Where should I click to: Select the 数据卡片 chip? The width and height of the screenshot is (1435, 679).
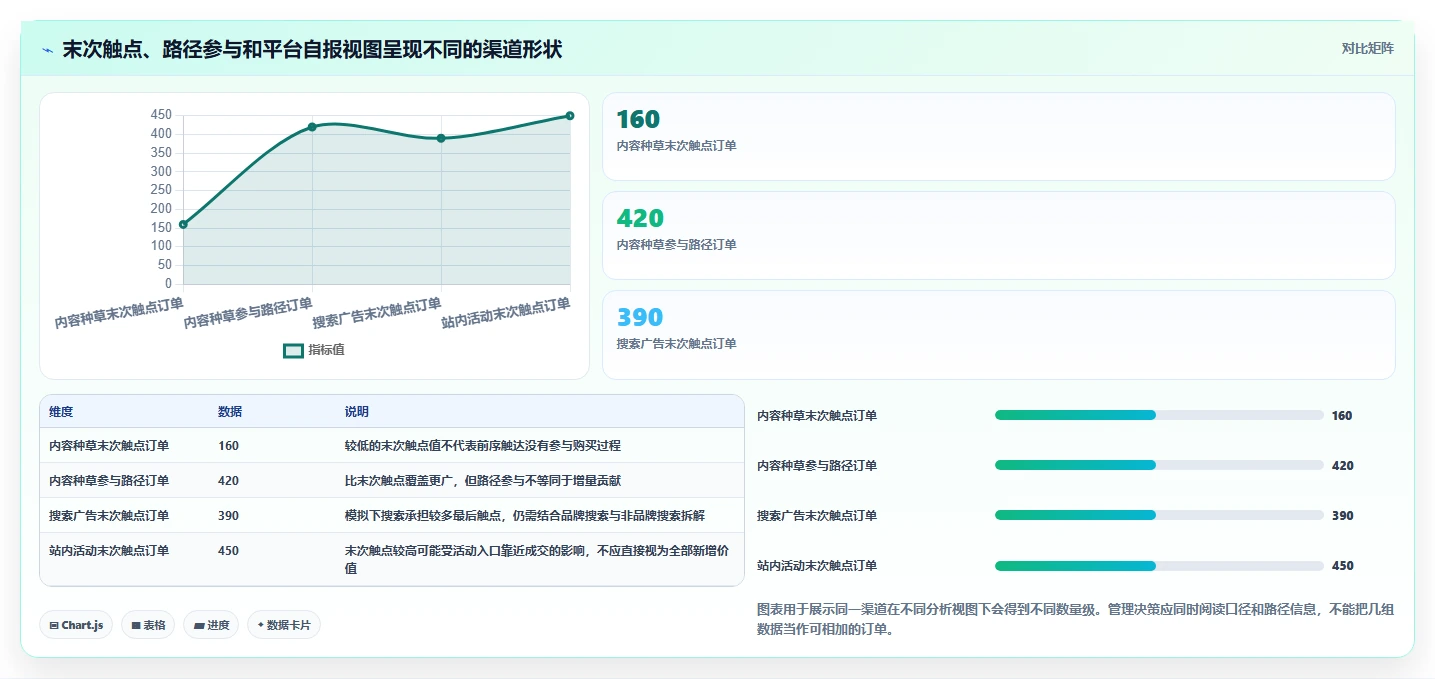coord(284,625)
